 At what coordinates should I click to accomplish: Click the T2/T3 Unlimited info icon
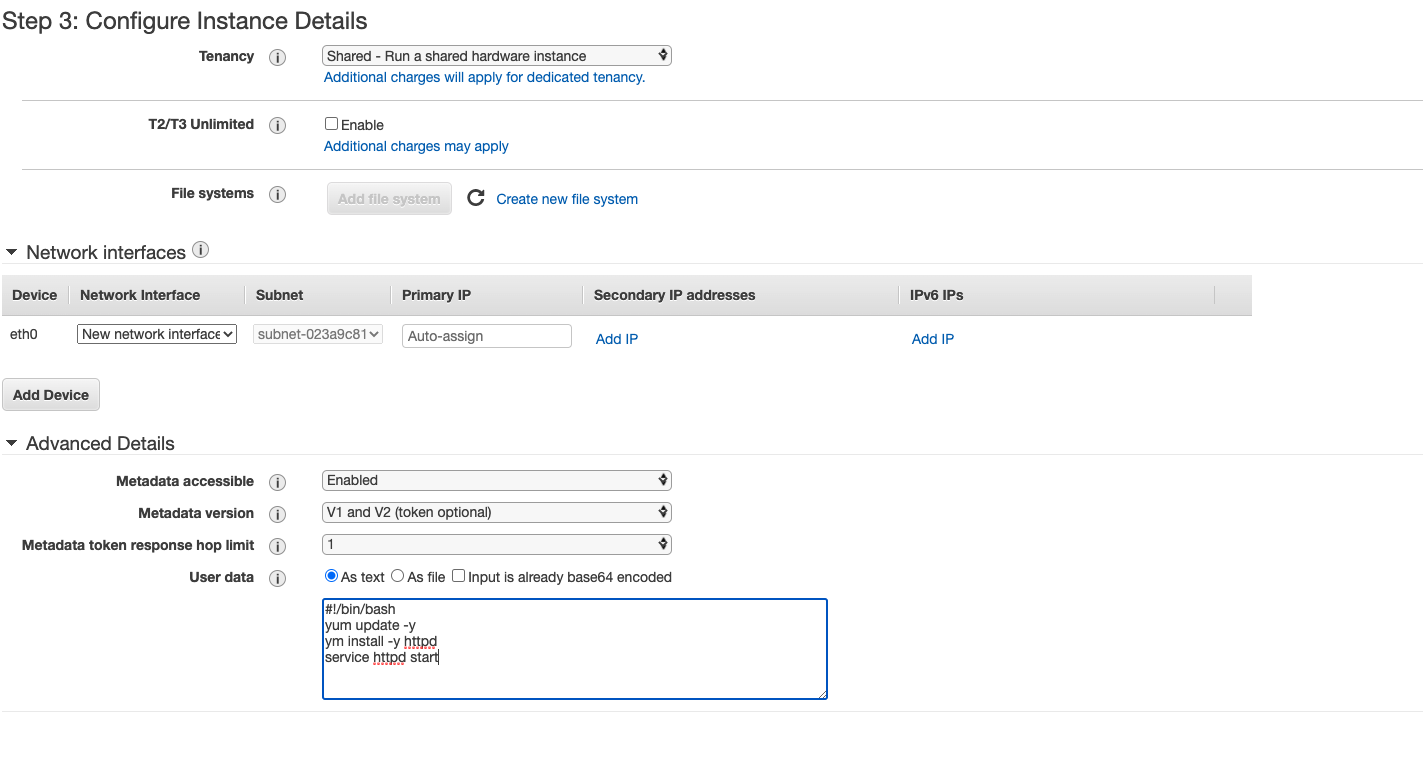coord(278,125)
